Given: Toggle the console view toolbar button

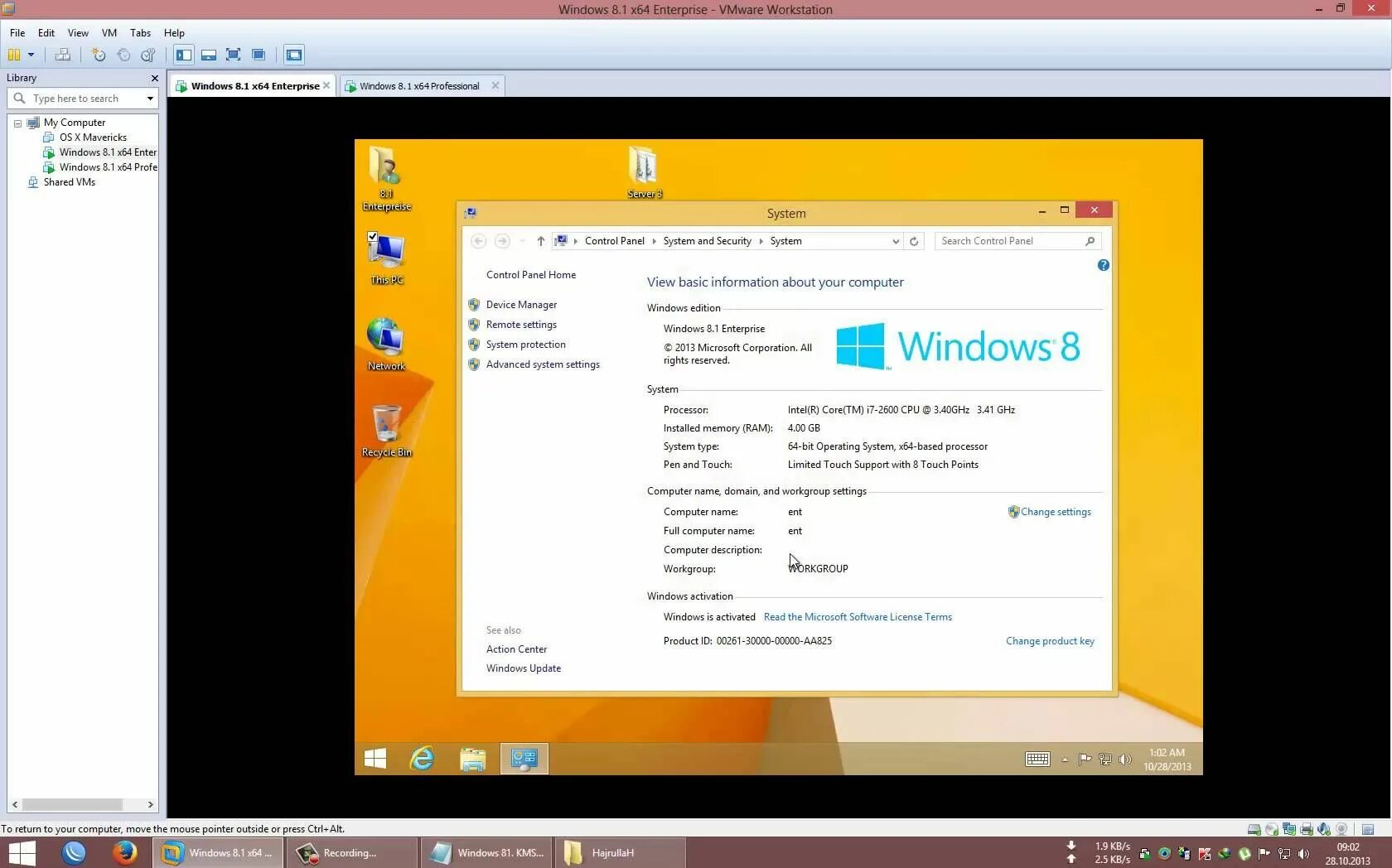Looking at the screenshot, I should 294,55.
